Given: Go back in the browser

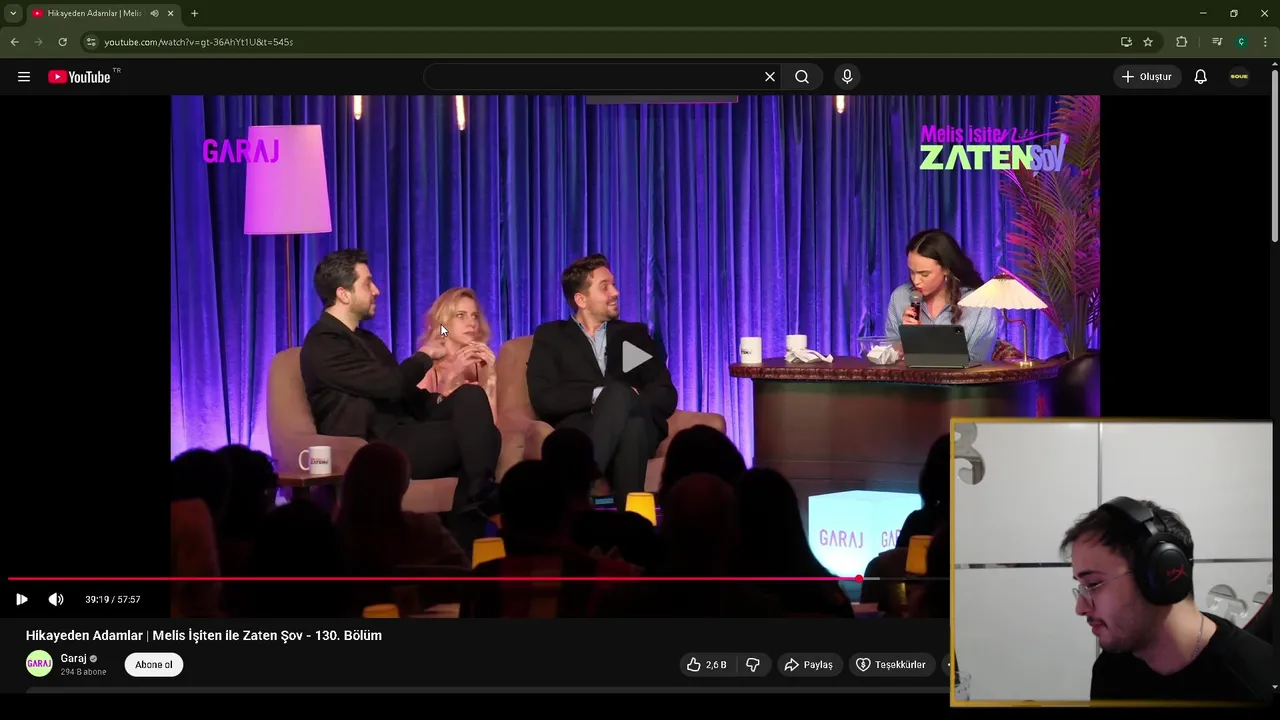Looking at the screenshot, I should click(14, 42).
